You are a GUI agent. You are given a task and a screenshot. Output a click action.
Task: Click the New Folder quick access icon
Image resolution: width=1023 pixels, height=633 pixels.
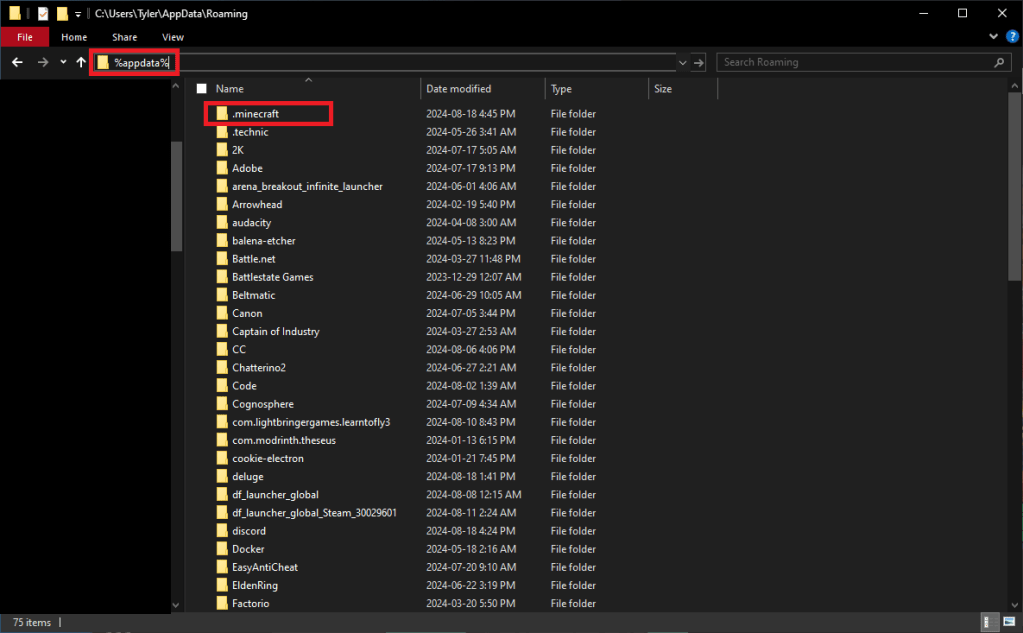click(x=62, y=14)
